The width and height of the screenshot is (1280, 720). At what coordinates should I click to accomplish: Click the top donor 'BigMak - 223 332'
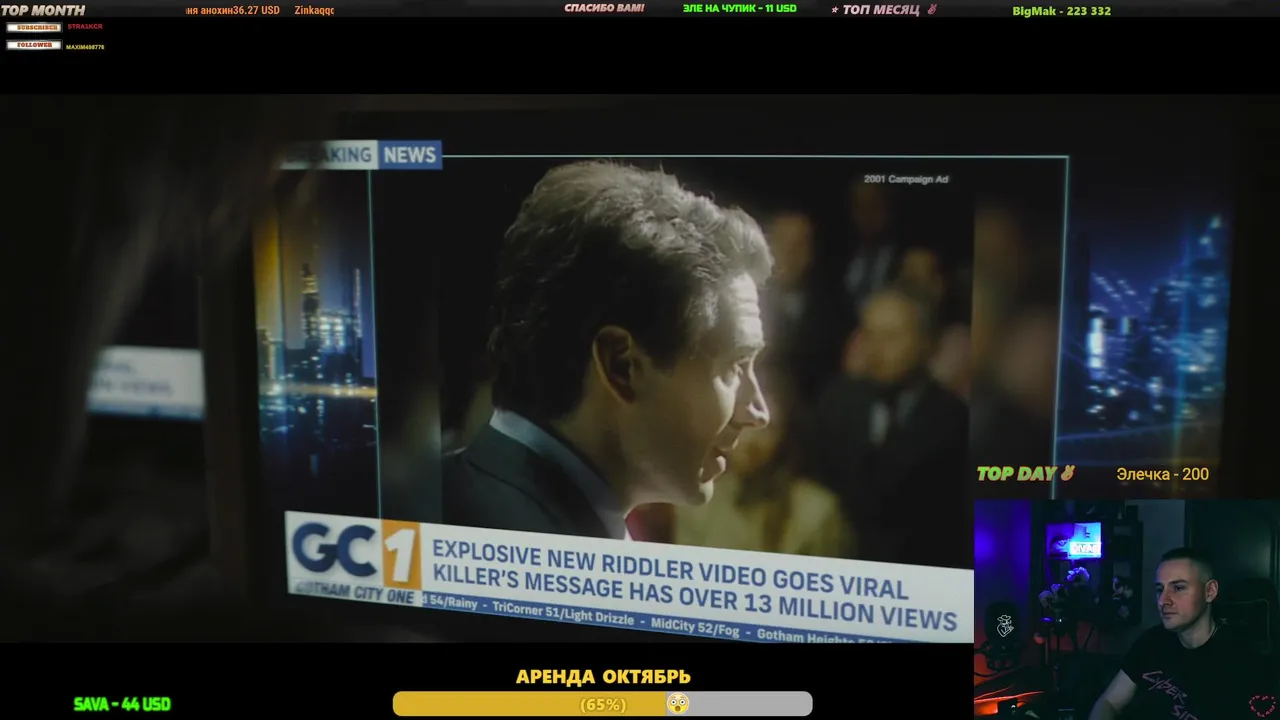pos(1061,11)
